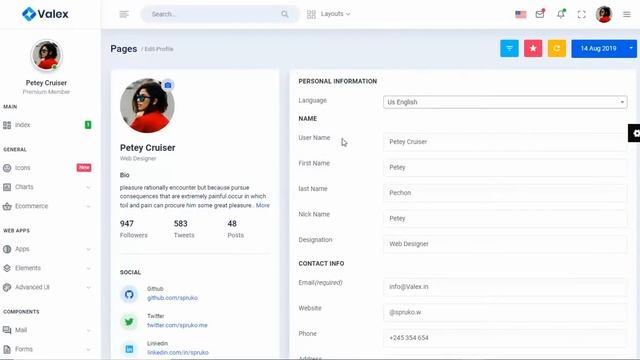Focus the Email input field

pyautogui.click(x=505, y=287)
